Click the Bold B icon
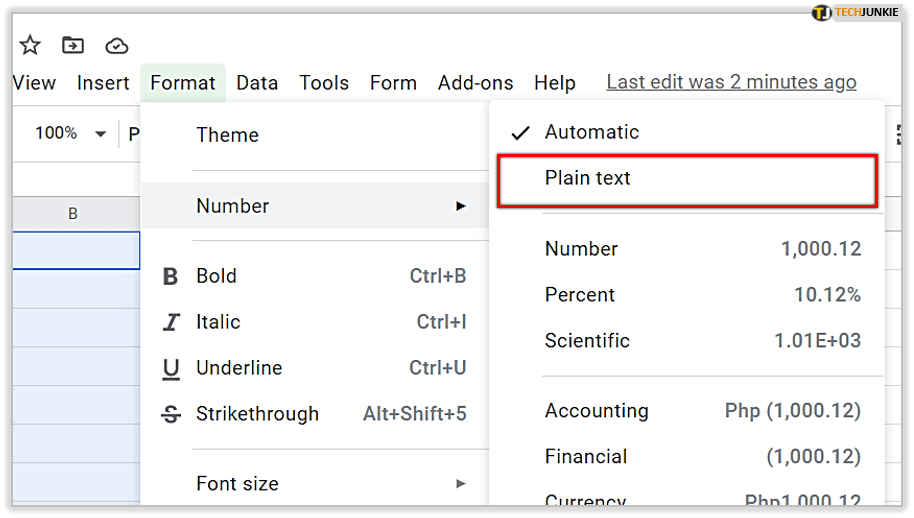The image size is (914, 518). [171, 277]
